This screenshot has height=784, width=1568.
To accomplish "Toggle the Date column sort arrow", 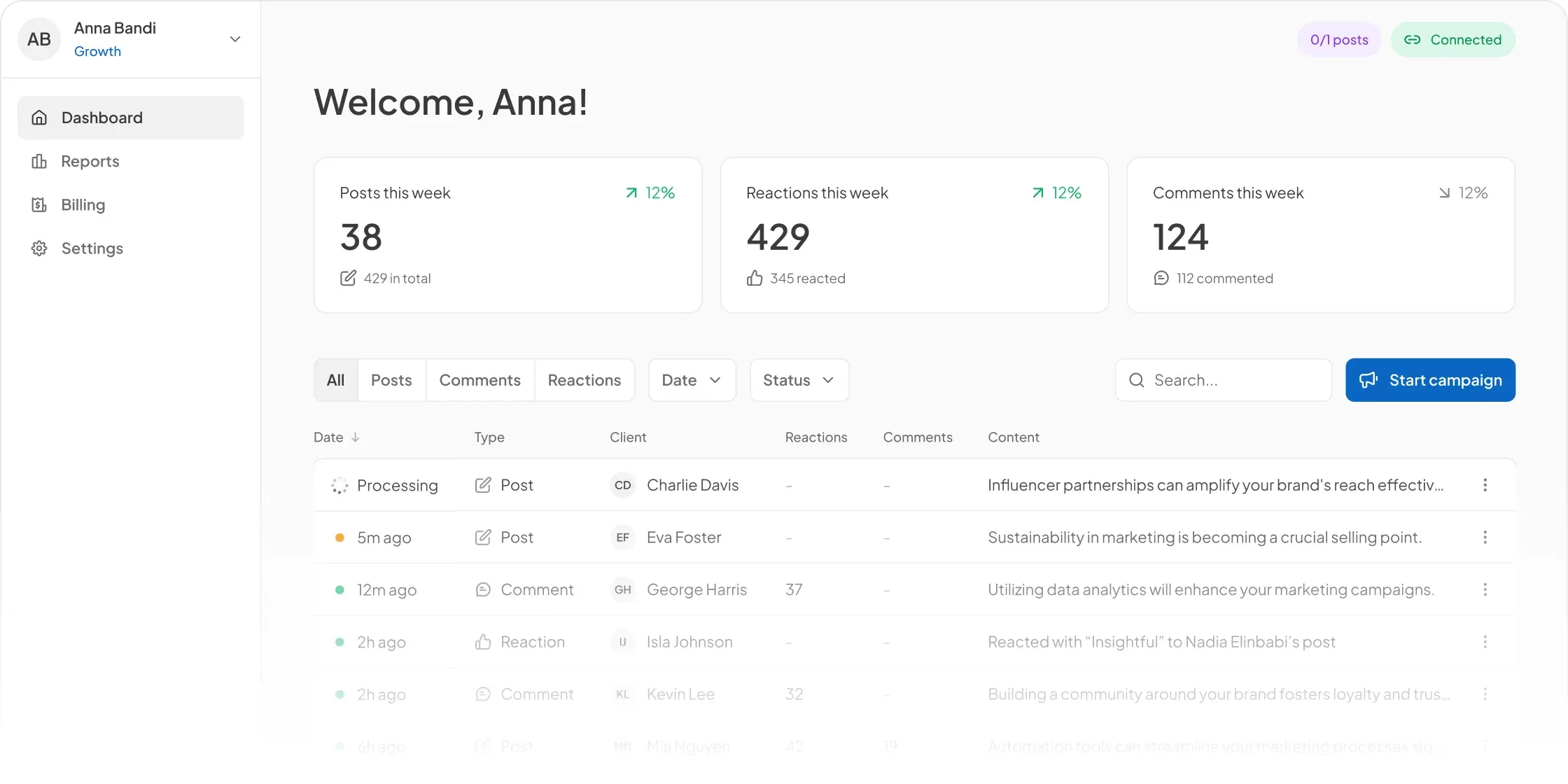I will pyautogui.click(x=356, y=437).
